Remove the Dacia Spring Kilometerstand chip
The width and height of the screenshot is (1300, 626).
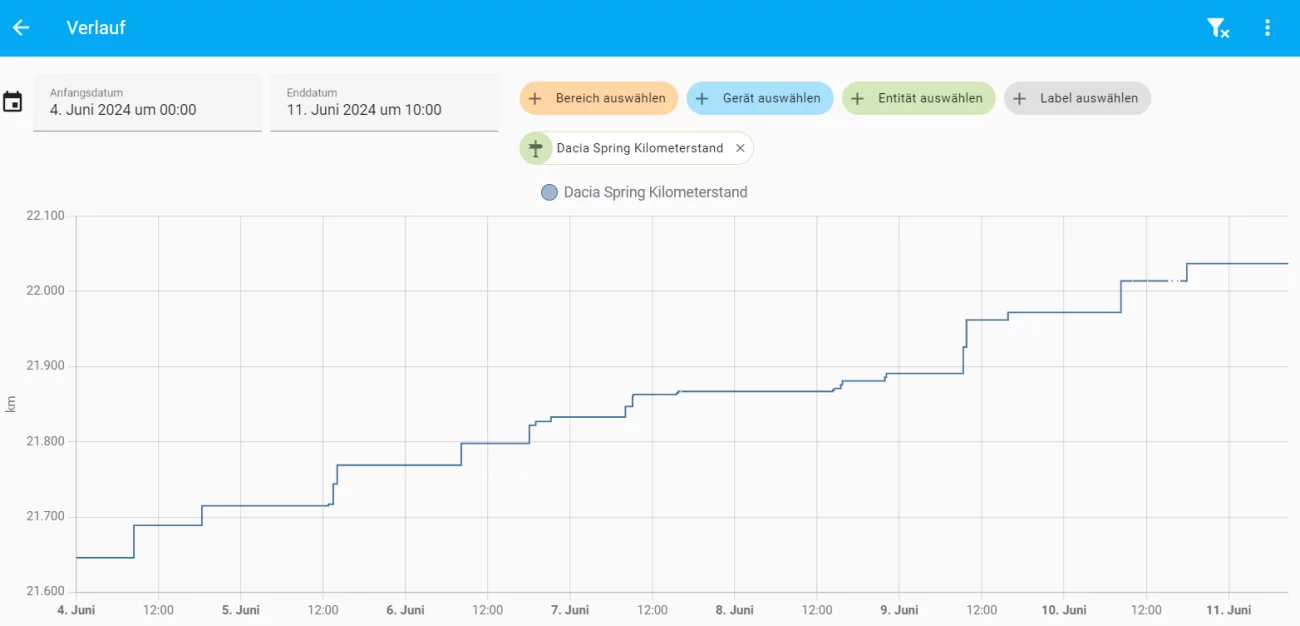(740, 148)
